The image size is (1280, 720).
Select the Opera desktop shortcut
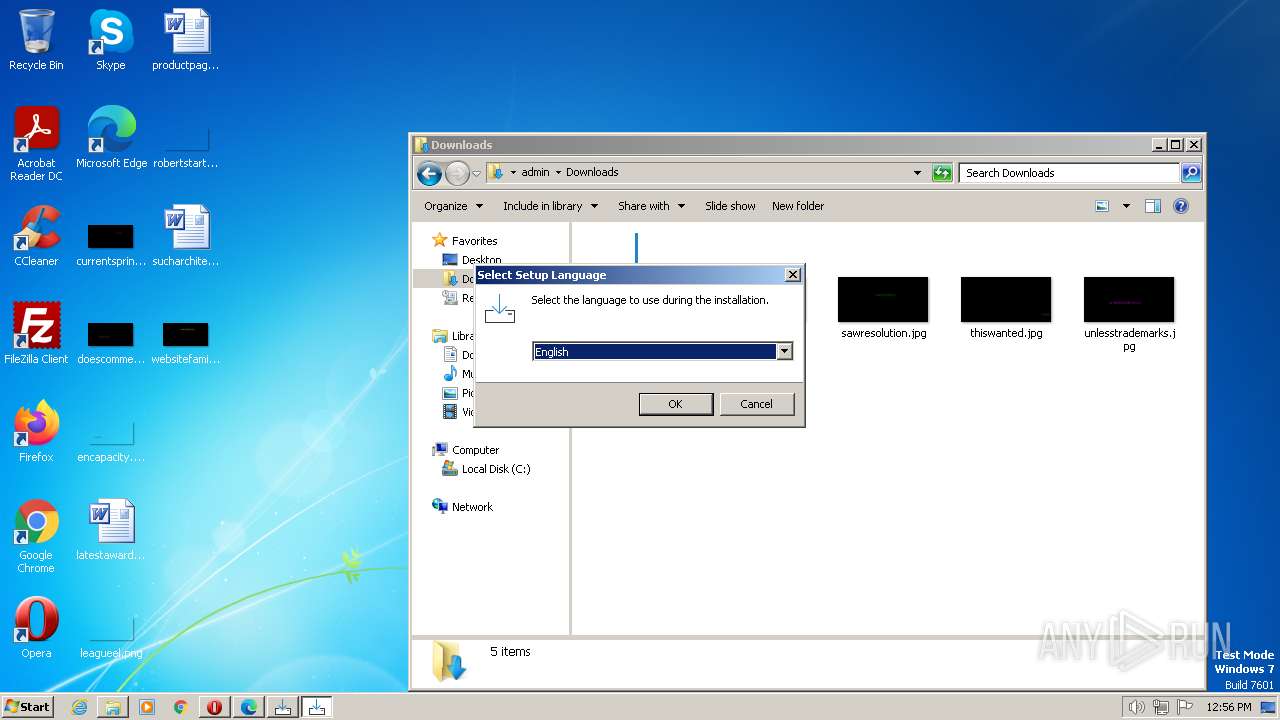pyautogui.click(x=36, y=628)
